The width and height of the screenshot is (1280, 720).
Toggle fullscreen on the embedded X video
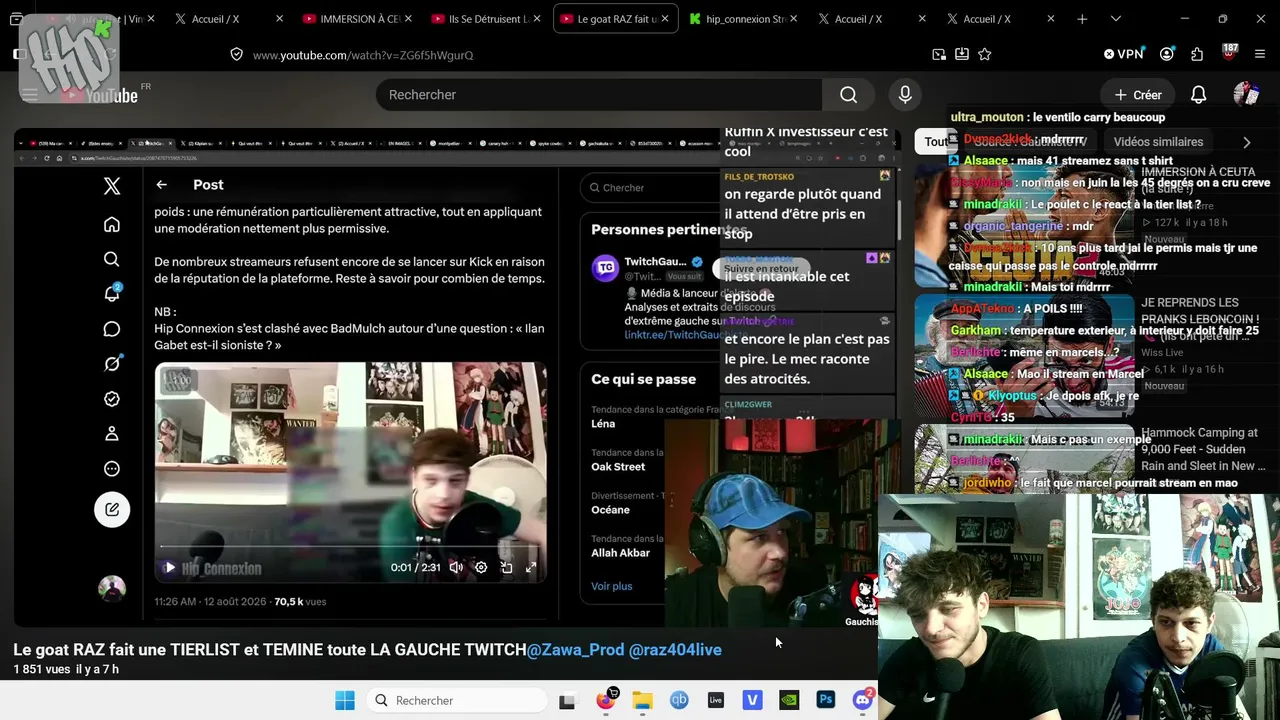click(531, 567)
